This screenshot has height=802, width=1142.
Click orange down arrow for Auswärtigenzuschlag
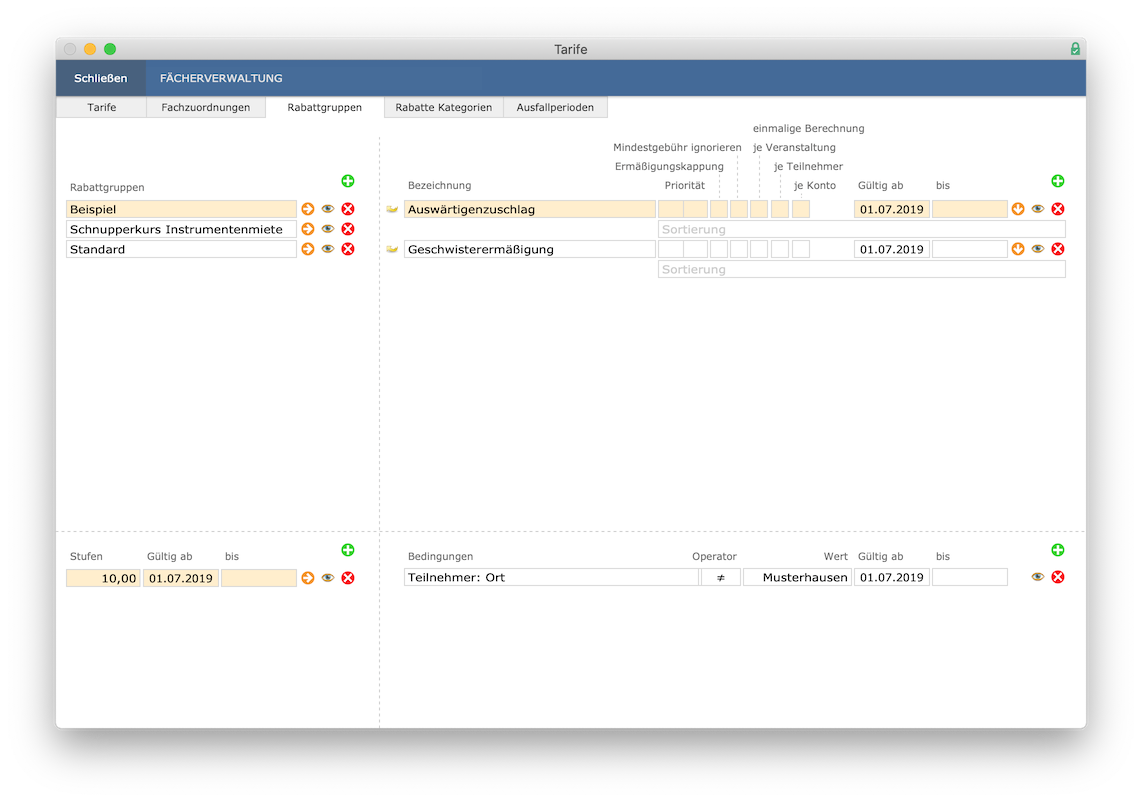click(1018, 209)
